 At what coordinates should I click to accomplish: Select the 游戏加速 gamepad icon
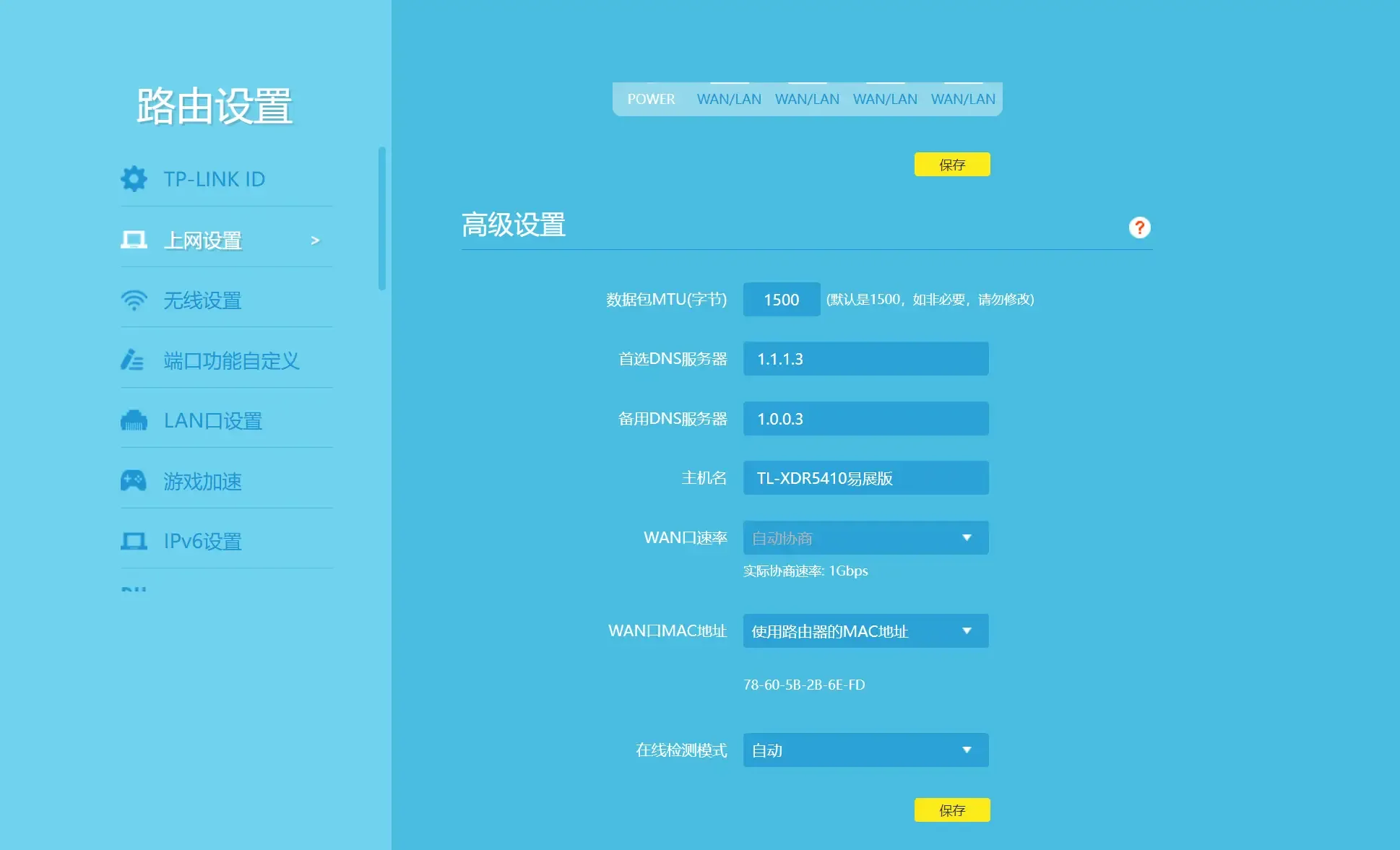tap(134, 480)
